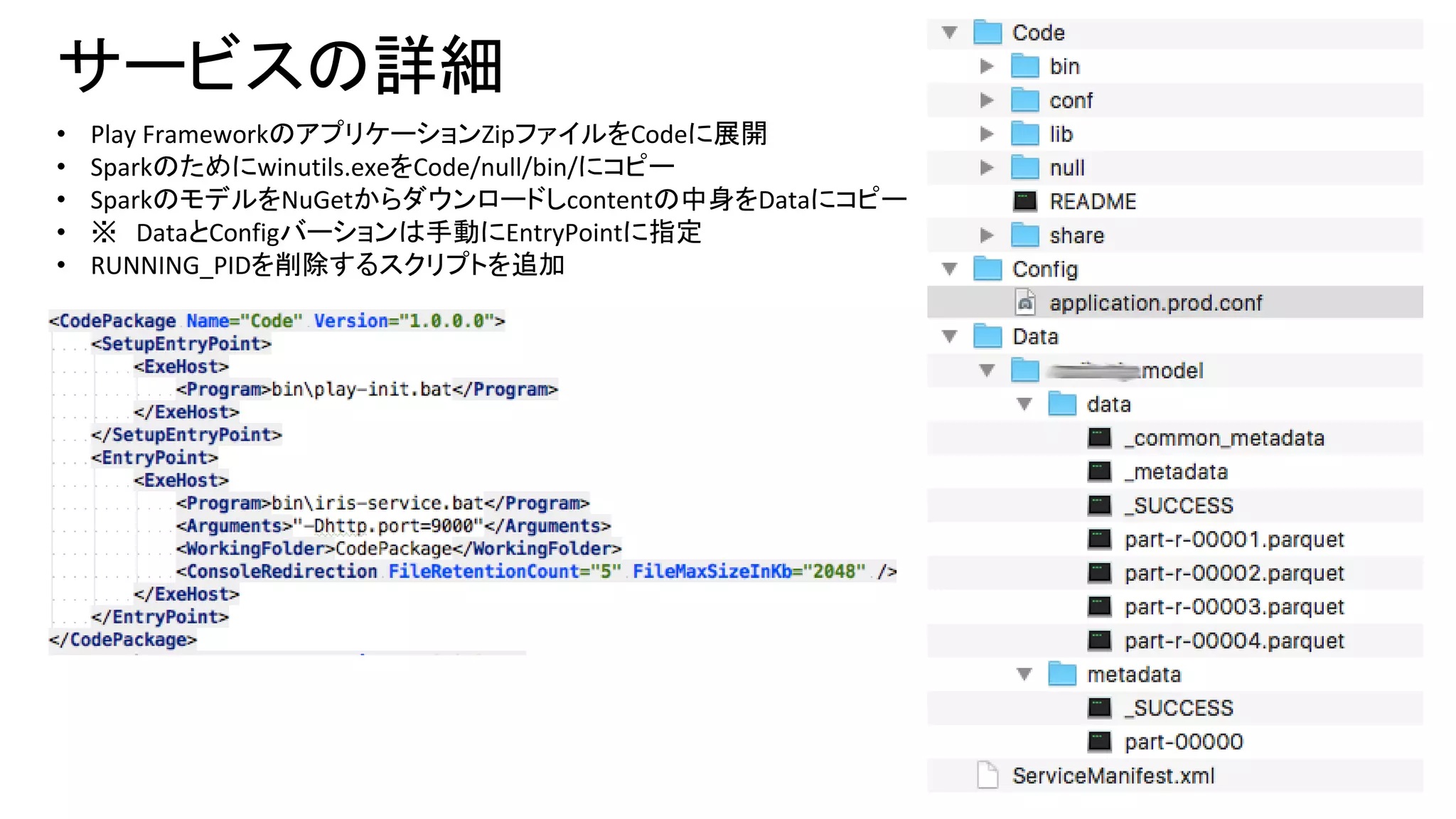
Task: Click the Config folder icon
Action: tap(987, 269)
